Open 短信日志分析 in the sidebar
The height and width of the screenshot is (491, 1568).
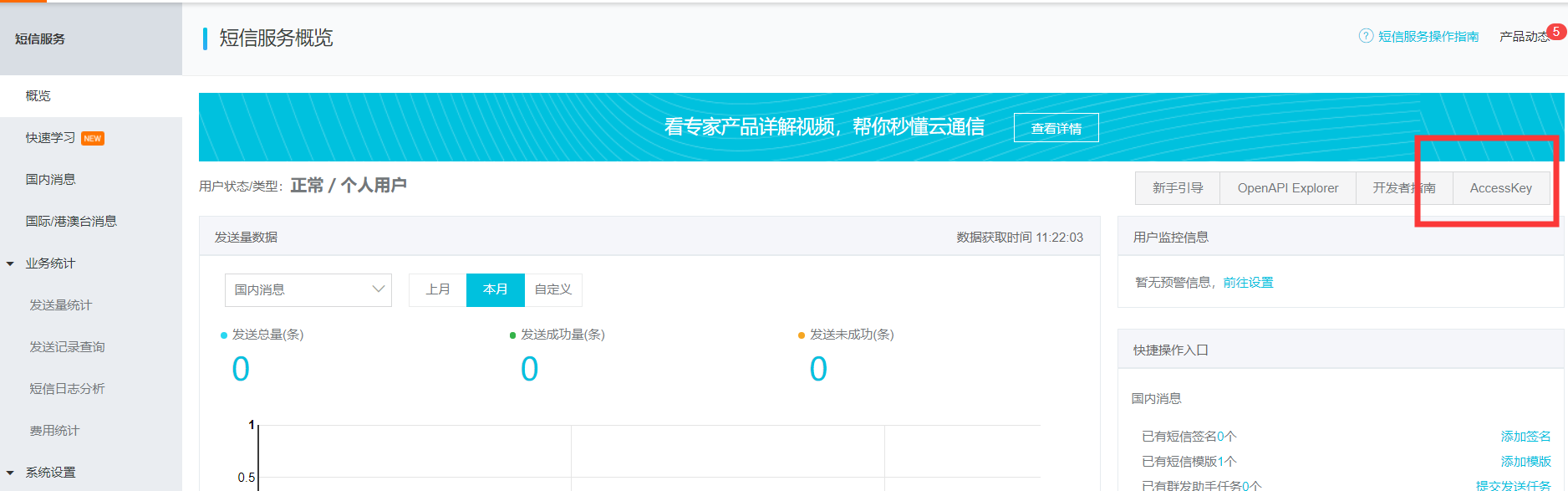[x=67, y=389]
